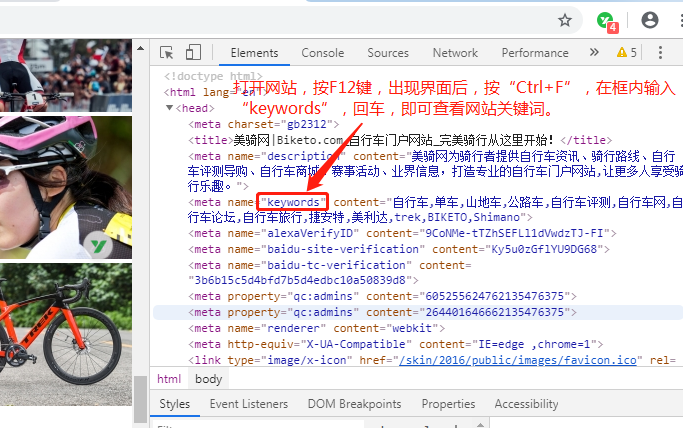
Task: Open DevTools three-dot customize menu
Action: [x=660, y=53]
